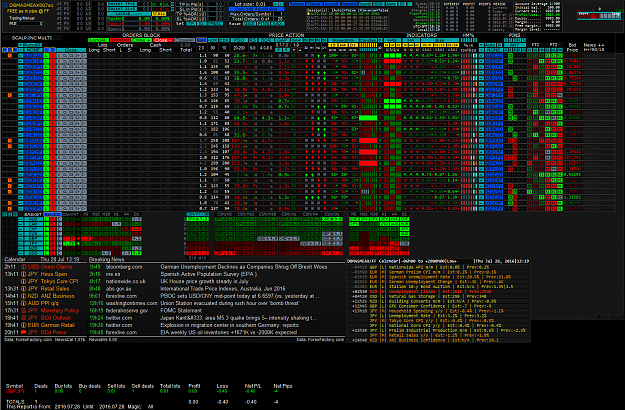Click the impact icon beside JPY Hous Spen
The image size is (625, 410).
(24, 274)
